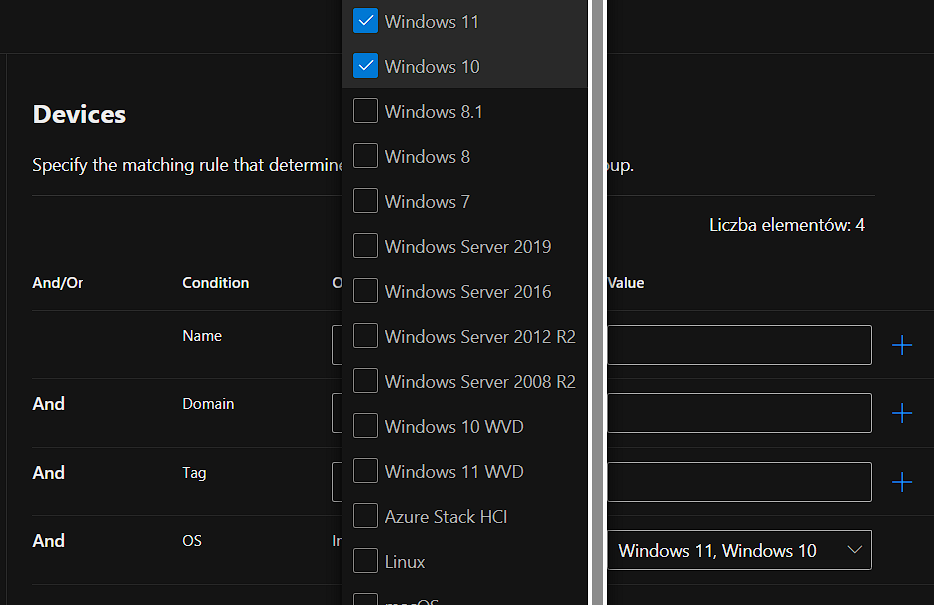Click the Domain value input field
934x605 pixels.
point(739,413)
